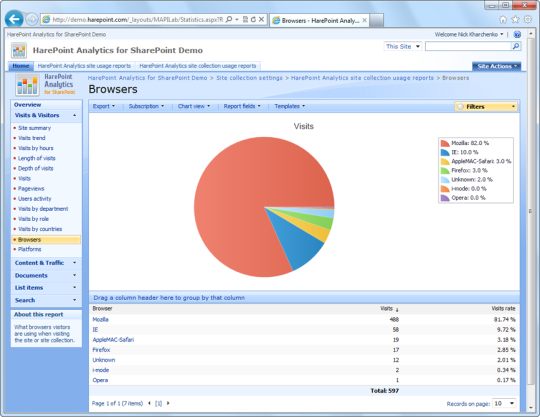540x417 pixels.
Task: Go to next page arrow in pager
Action: 168,403
